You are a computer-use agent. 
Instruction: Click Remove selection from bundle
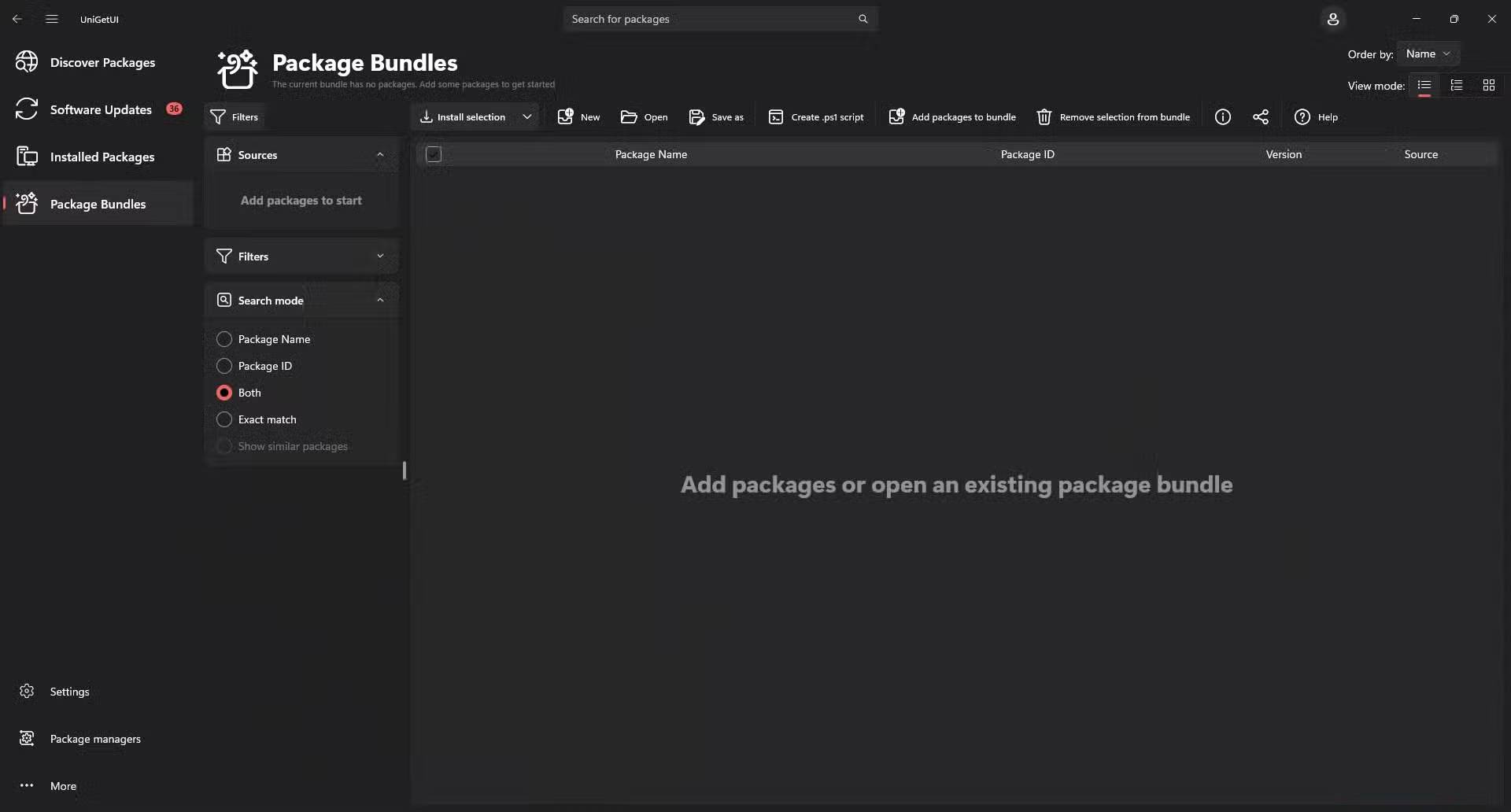point(1114,117)
